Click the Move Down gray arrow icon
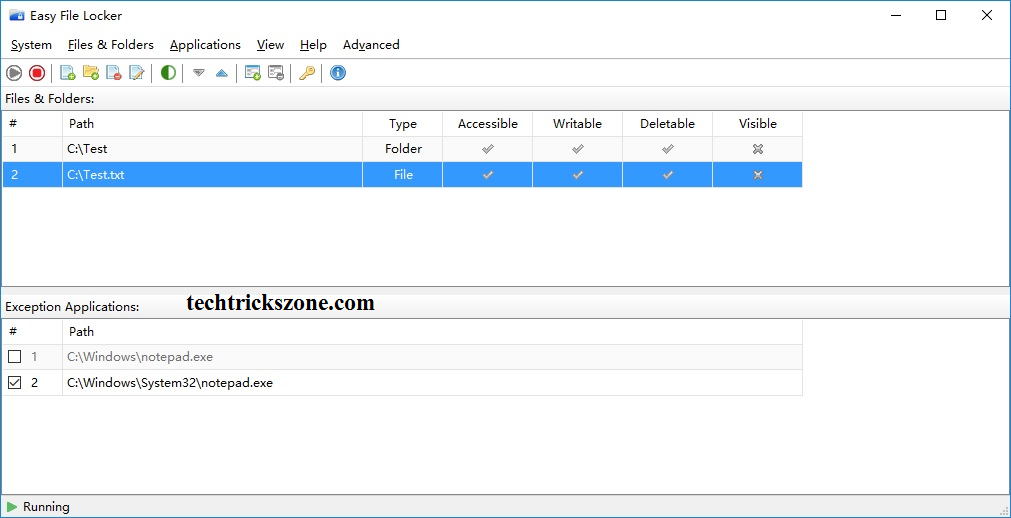 pos(199,73)
